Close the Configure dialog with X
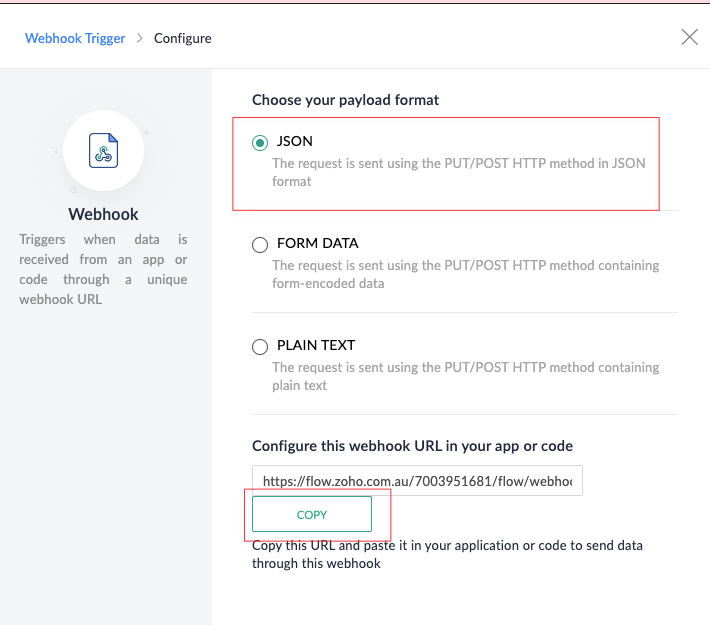710x625 pixels. pos(689,37)
